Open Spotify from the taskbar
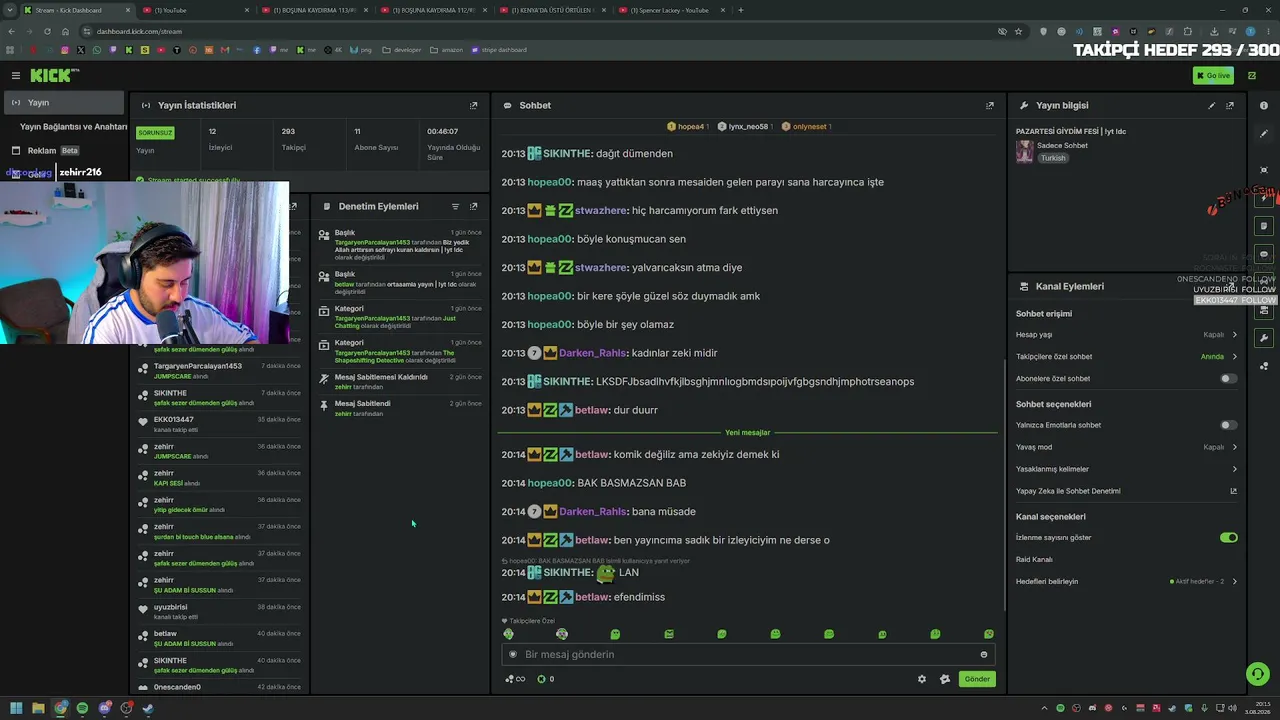This screenshot has width=1280, height=720. [82, 708]
